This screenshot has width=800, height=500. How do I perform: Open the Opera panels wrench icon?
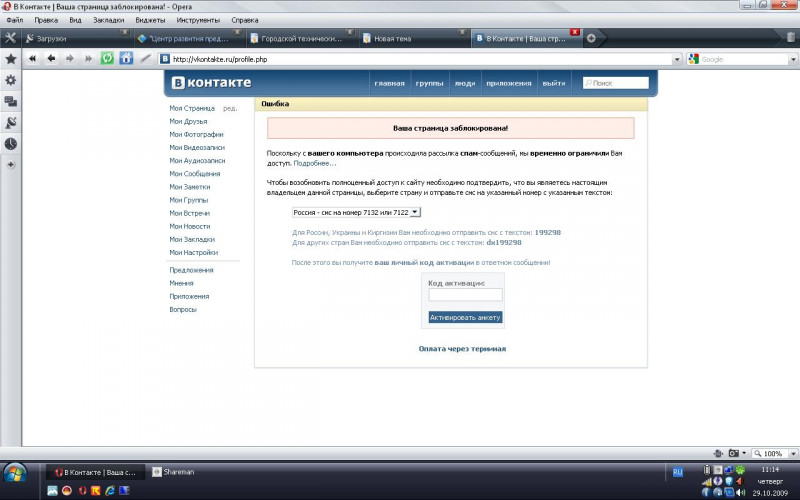click(x=10, y=38)
